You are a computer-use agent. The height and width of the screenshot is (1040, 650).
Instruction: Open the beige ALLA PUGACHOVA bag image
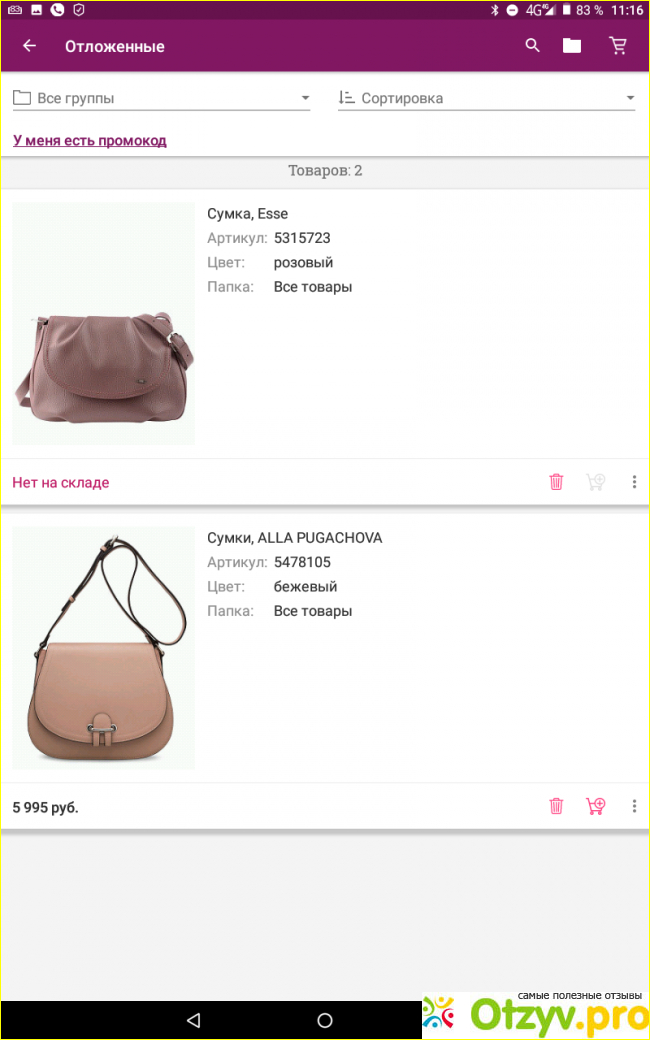pos(103,648)
